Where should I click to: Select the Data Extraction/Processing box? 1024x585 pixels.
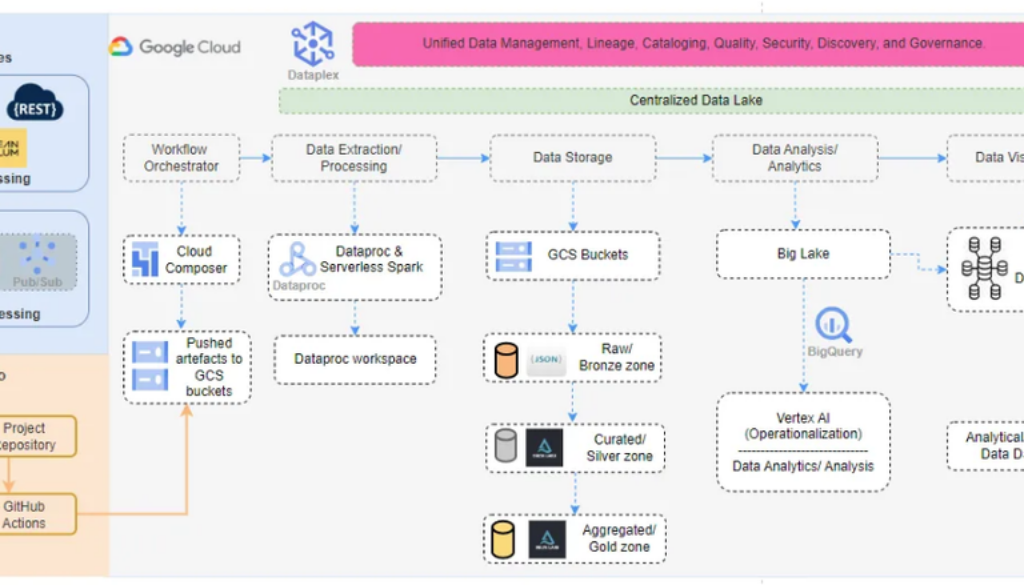point(353,158)
